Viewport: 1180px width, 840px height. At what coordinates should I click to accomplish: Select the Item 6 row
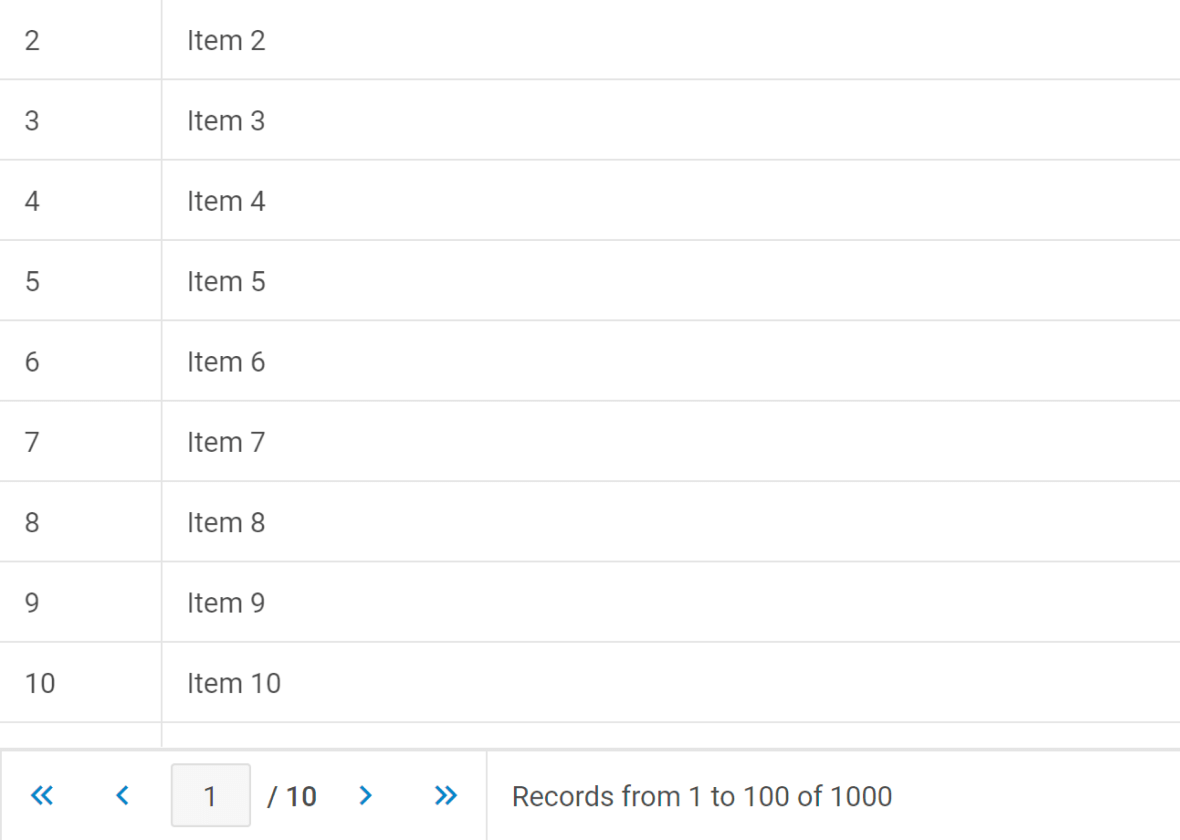coord(590,361)
